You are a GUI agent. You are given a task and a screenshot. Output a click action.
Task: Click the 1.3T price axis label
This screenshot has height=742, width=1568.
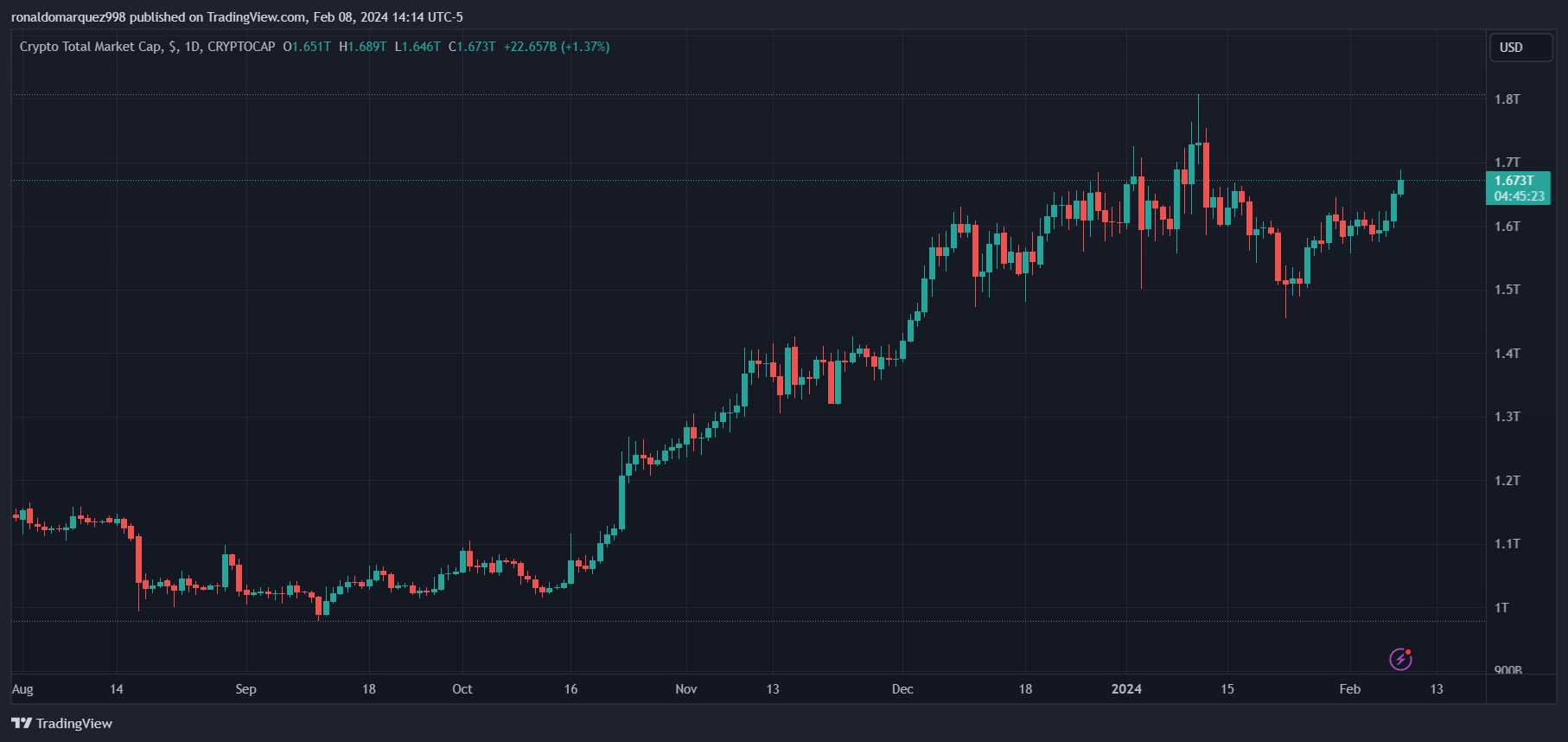[x=1507, y=417]
